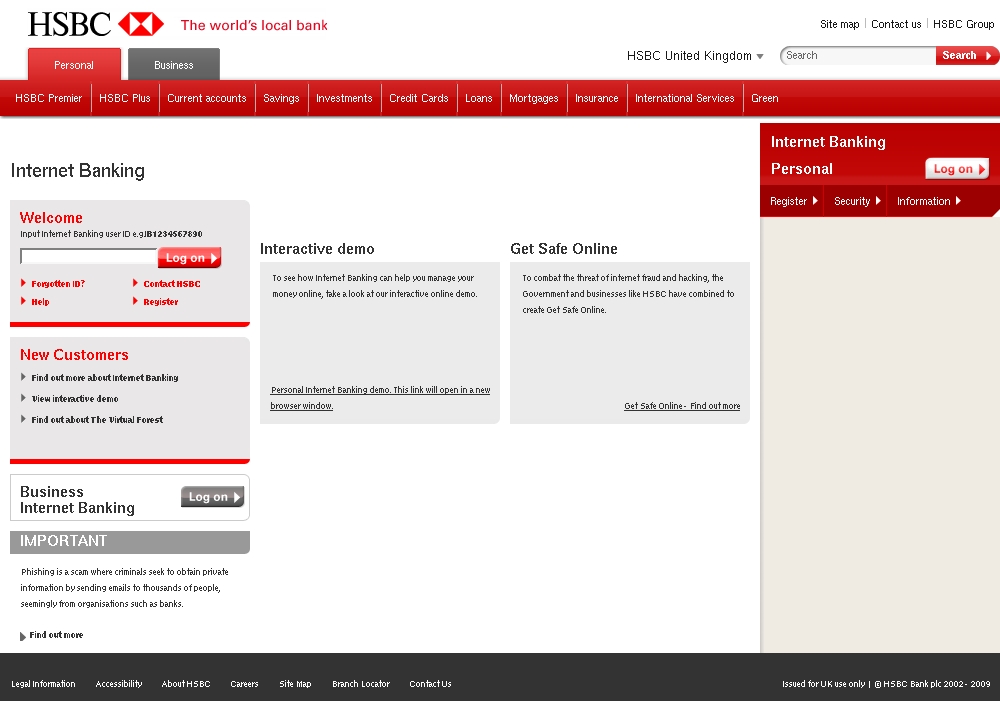Click the Get Safe Online heading

(564, 249)
